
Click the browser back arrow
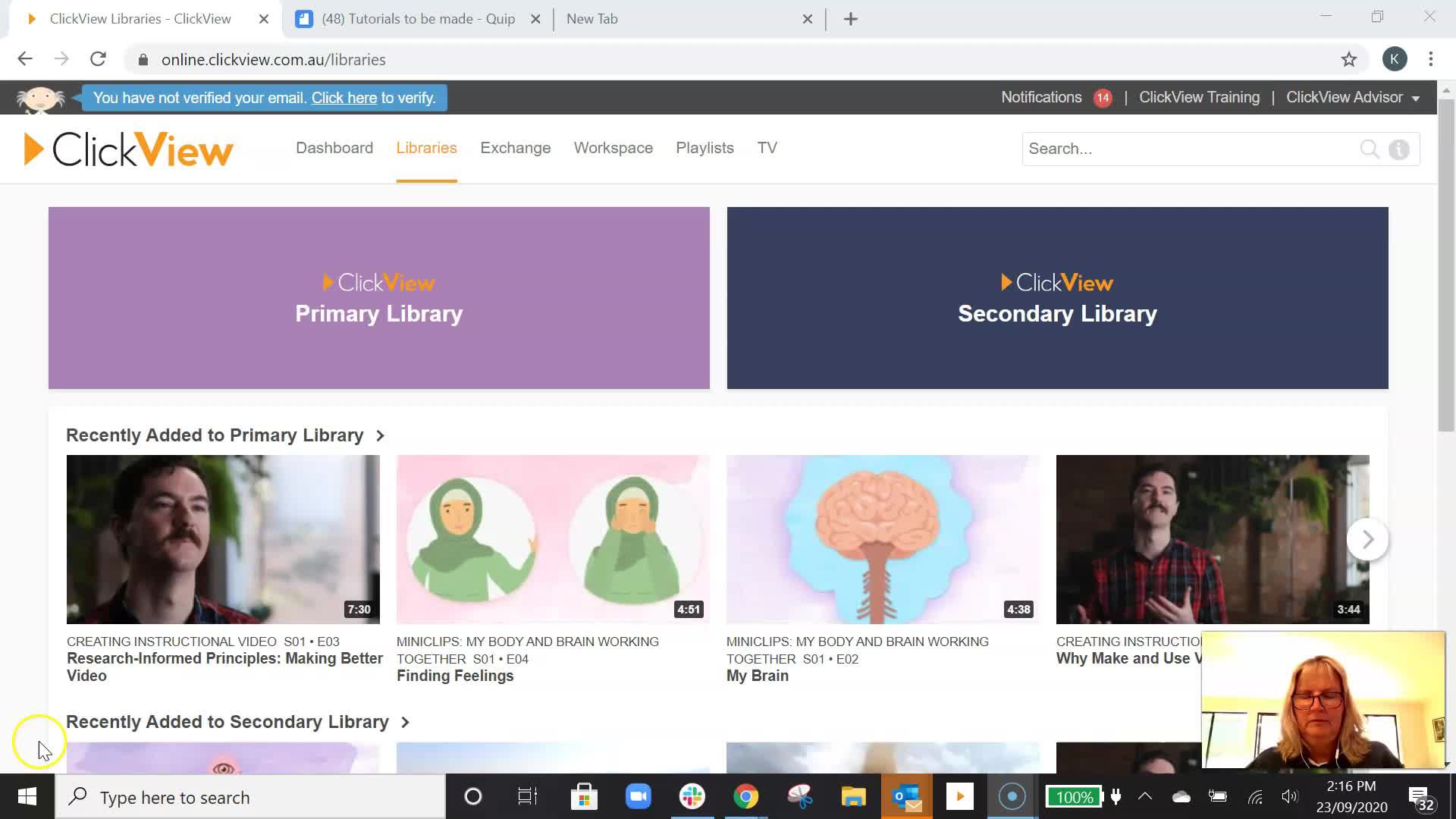25,59
